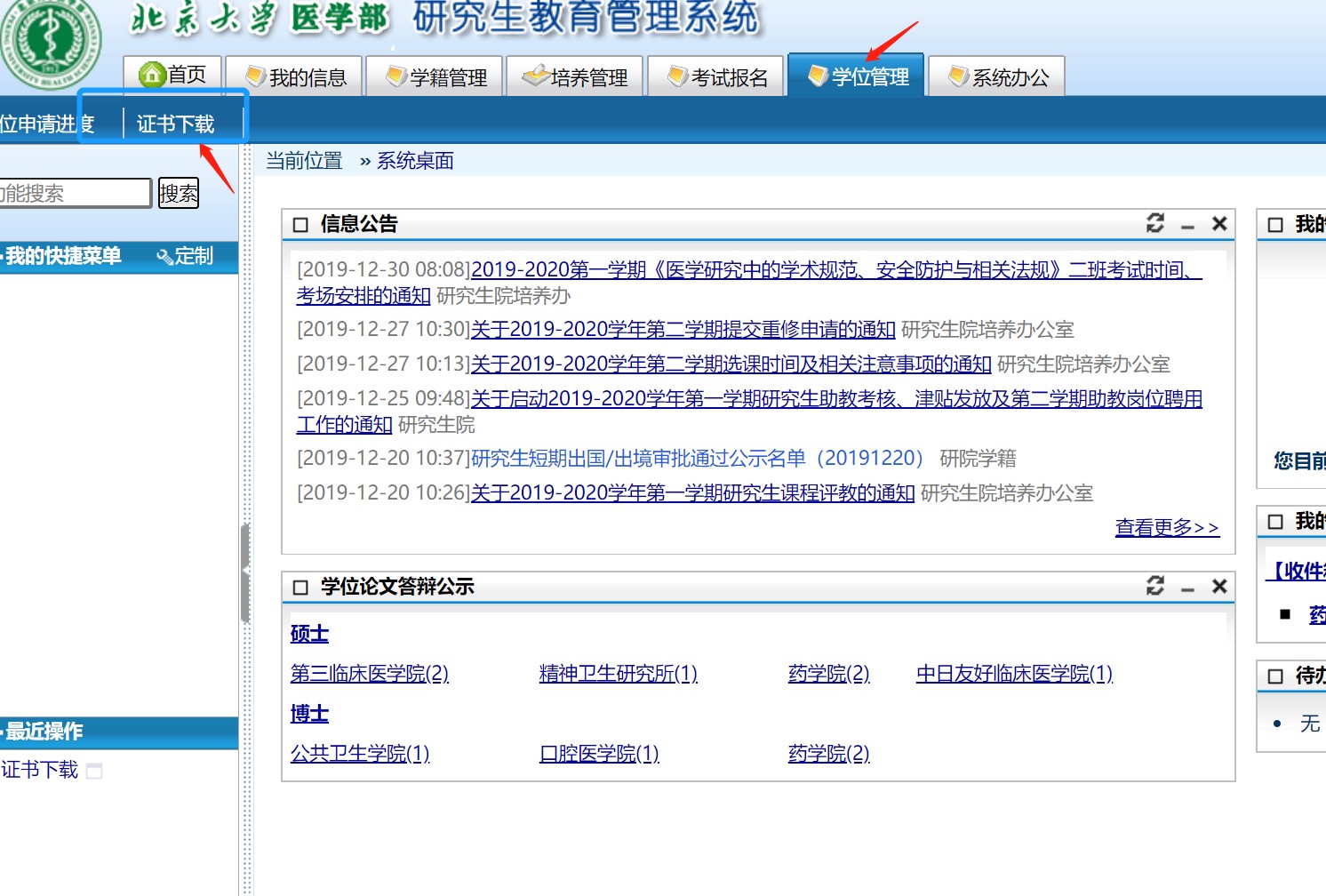Image resolution: width=1326 pixels, height=896 pixels.
Task: Click the 证书下载 submenu item
Action: 175,124
